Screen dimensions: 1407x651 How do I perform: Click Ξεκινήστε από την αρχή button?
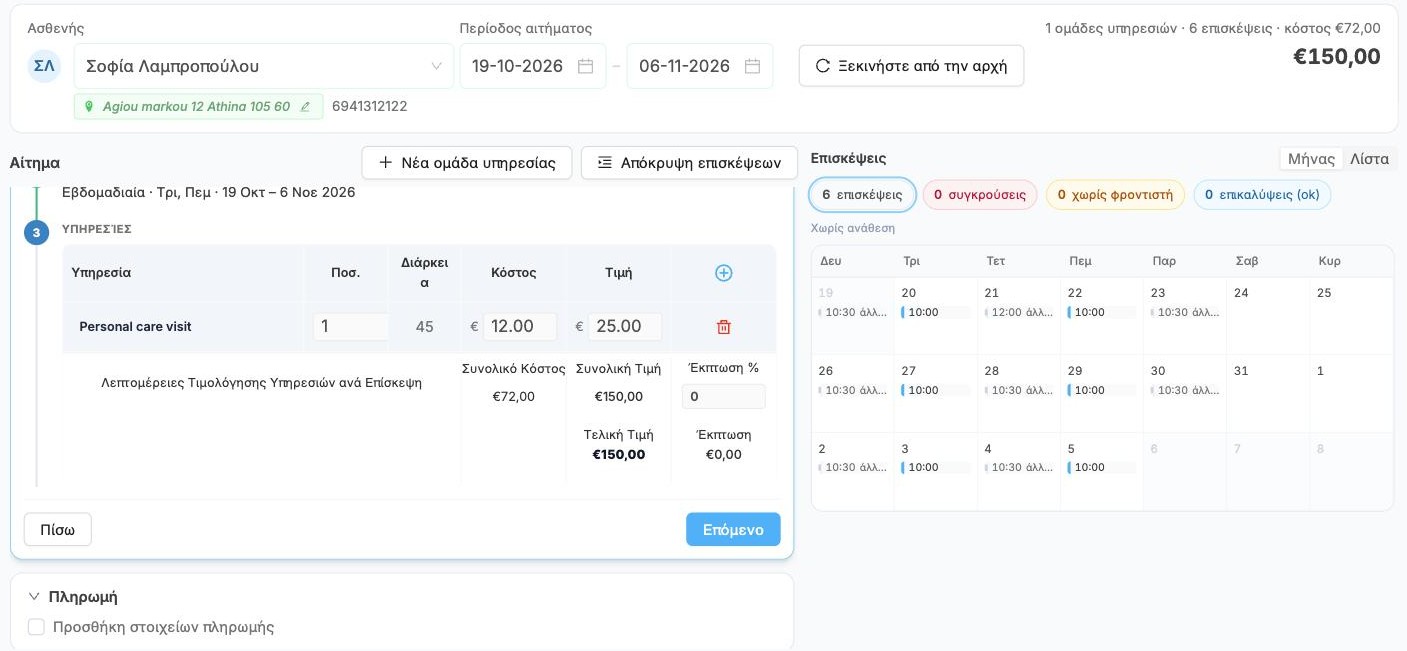click(911, 66)
